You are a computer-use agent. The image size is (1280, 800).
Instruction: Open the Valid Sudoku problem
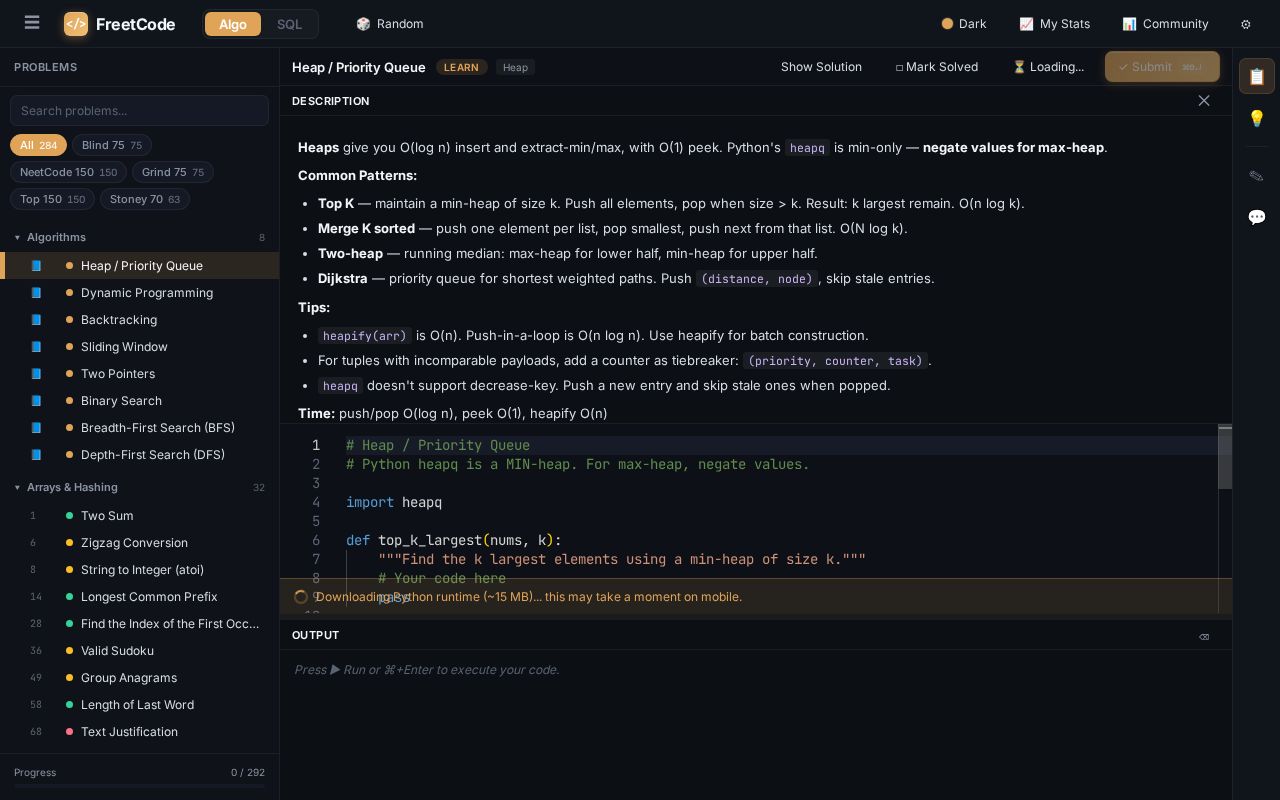(139, 651)
